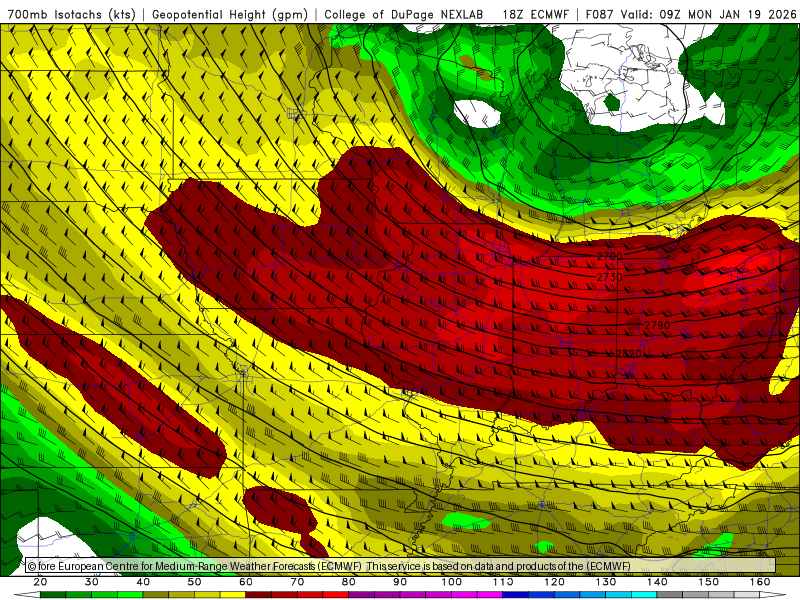Screen dimensions: 800x600
Task: Click the 150 label on the color scale
Action: click(709, 582)
